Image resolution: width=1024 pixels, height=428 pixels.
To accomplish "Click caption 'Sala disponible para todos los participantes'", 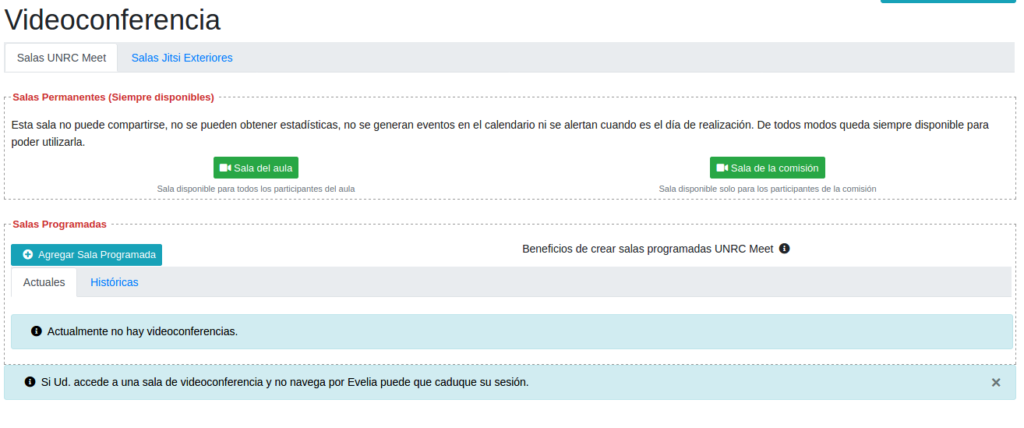I will pos(256,188).
